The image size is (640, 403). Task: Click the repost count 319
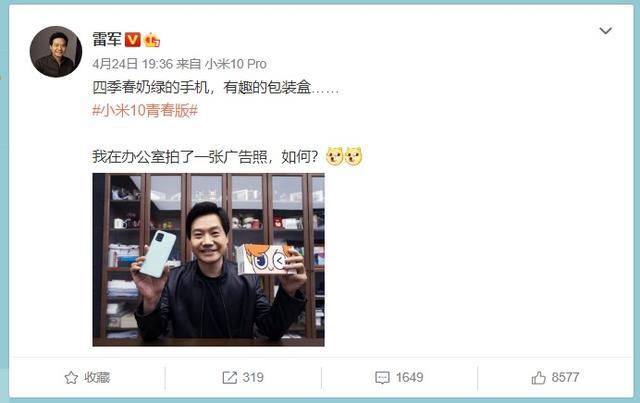point(253,377)
